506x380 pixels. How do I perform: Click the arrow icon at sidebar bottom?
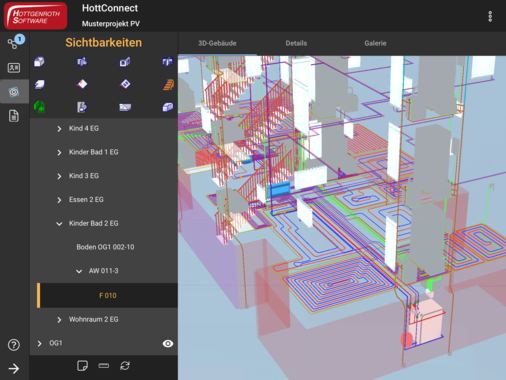tap(14, 368)
